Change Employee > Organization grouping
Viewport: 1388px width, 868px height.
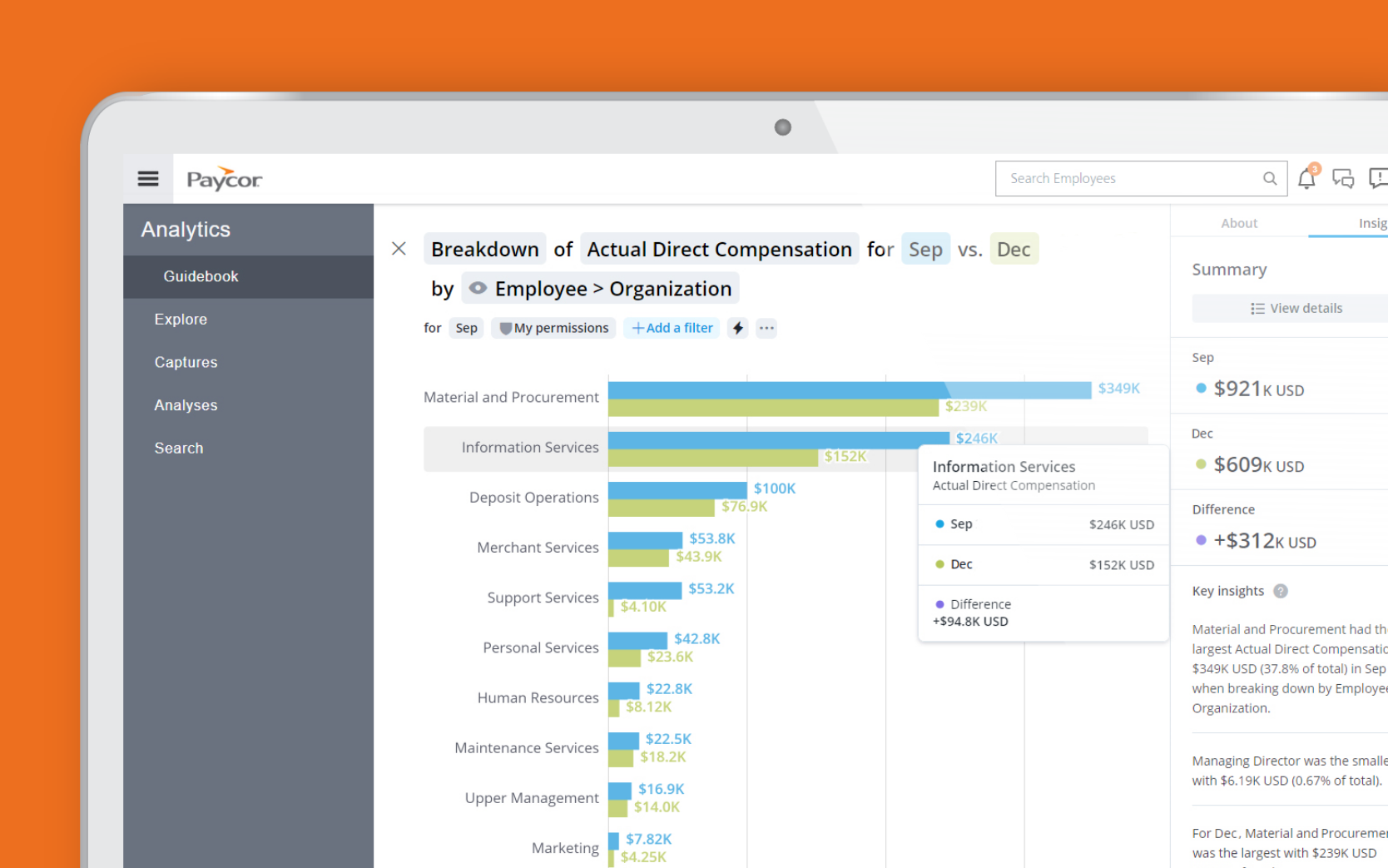pos(600,289)
